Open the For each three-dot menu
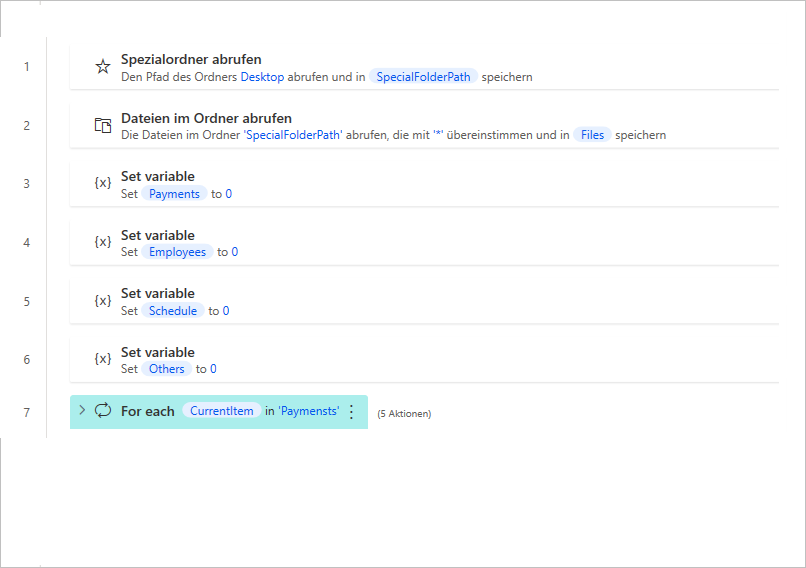This screenshot has height=568, width=806. (352, 412)
